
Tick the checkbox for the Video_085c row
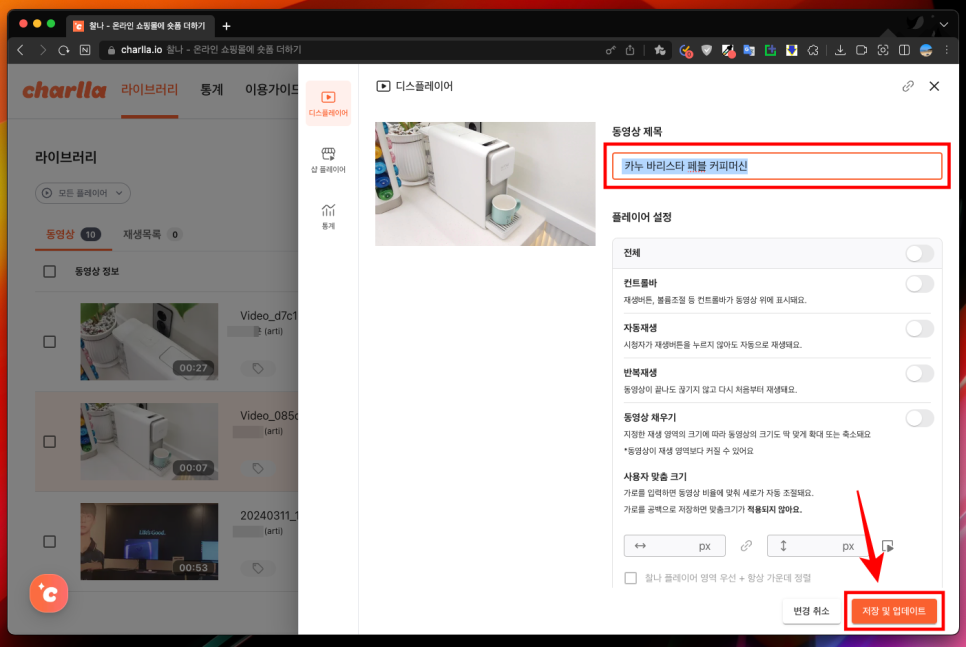[x=50, y=442]
